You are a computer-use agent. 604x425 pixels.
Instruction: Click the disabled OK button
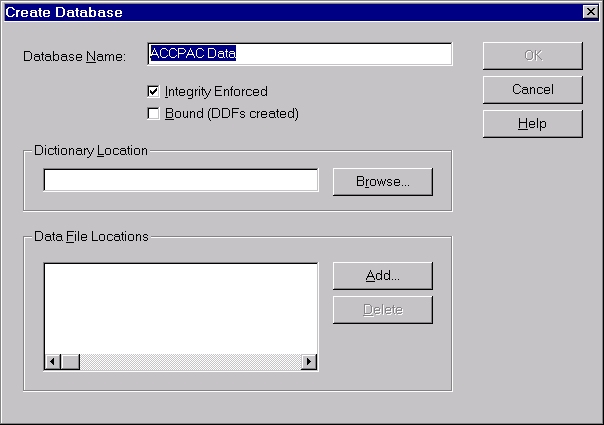[x=533, y=56]
